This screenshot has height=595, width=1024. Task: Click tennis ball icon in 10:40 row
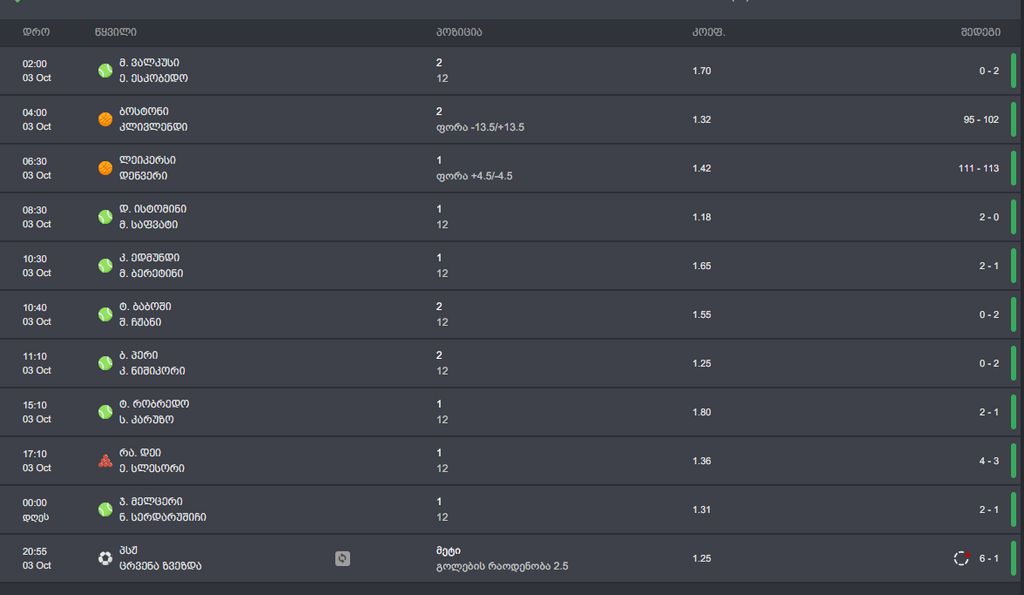(x=105, y=314)
